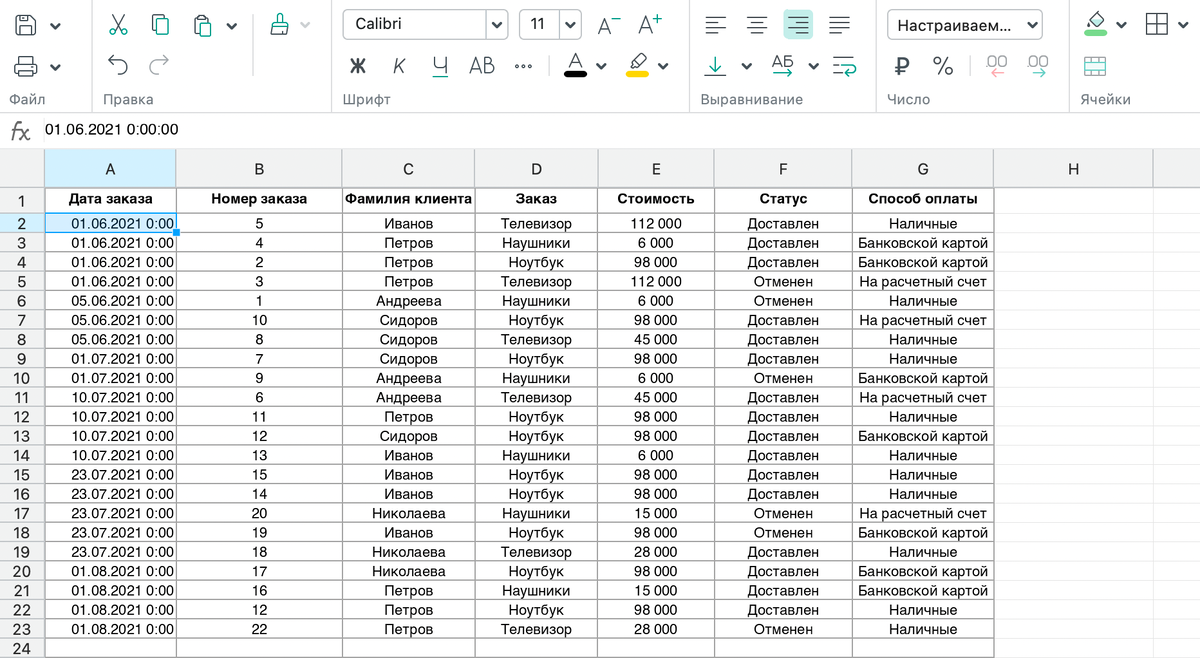
Task: Open more font options (three dots)
Action: click(x=523, y=66)
